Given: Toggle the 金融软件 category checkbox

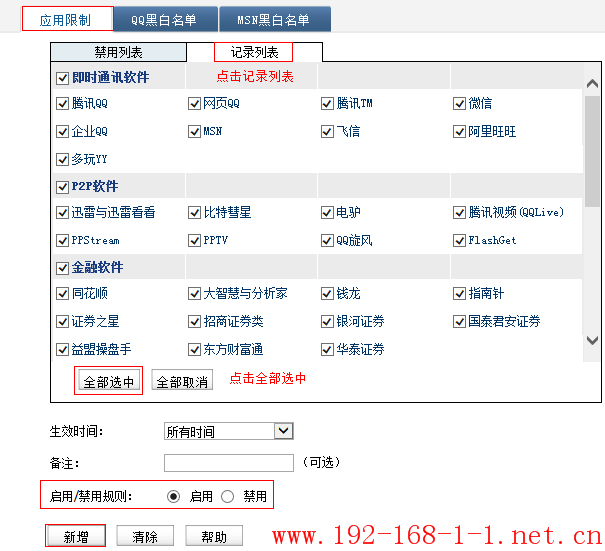Looking at the screenshot, I should pos(62,268).
